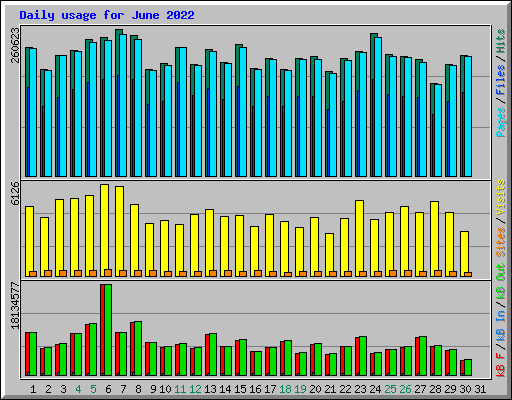Select day label 29 on the x-axis
This screenshot has width=512, height=400.
pos(450,389)
